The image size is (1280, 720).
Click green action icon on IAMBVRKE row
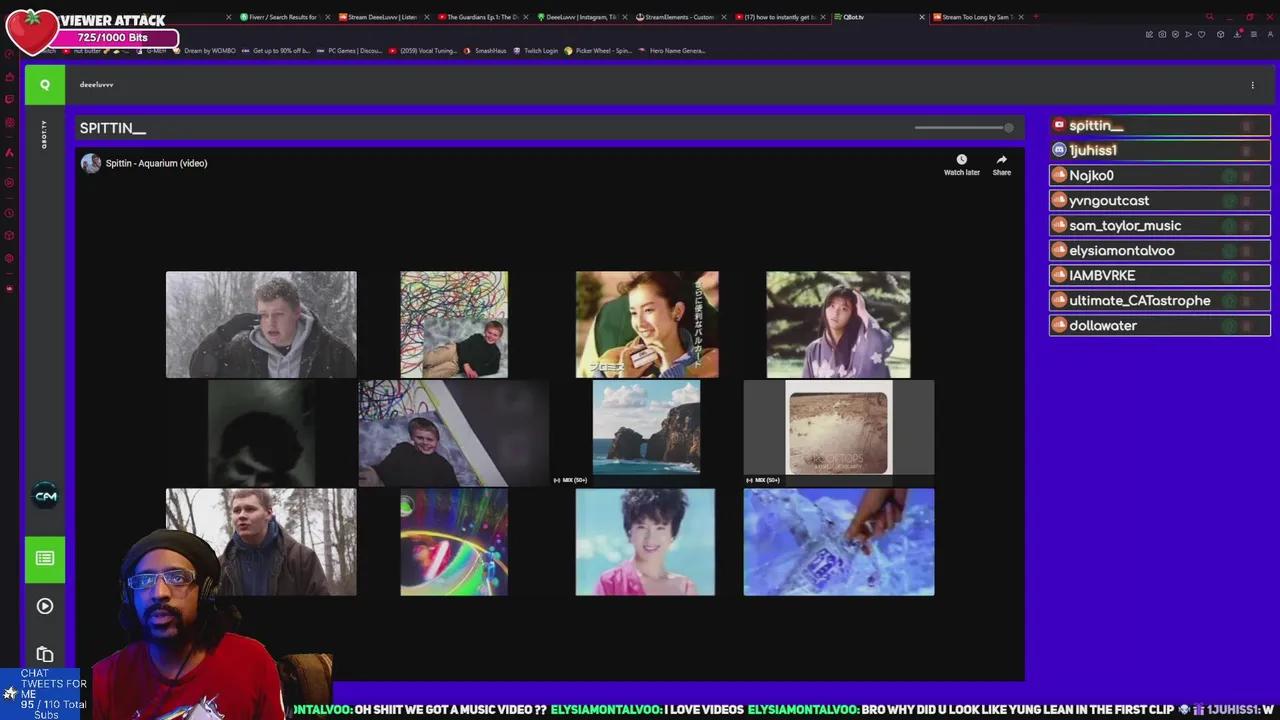coord(1229,276)
